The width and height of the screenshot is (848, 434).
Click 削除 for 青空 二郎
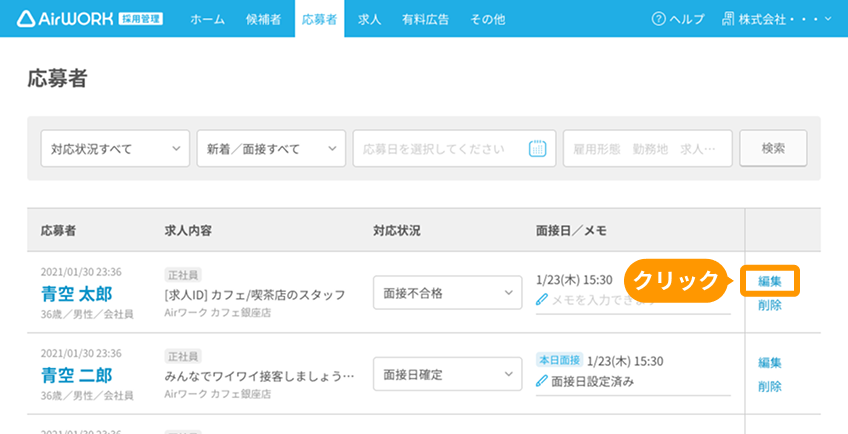770,386
